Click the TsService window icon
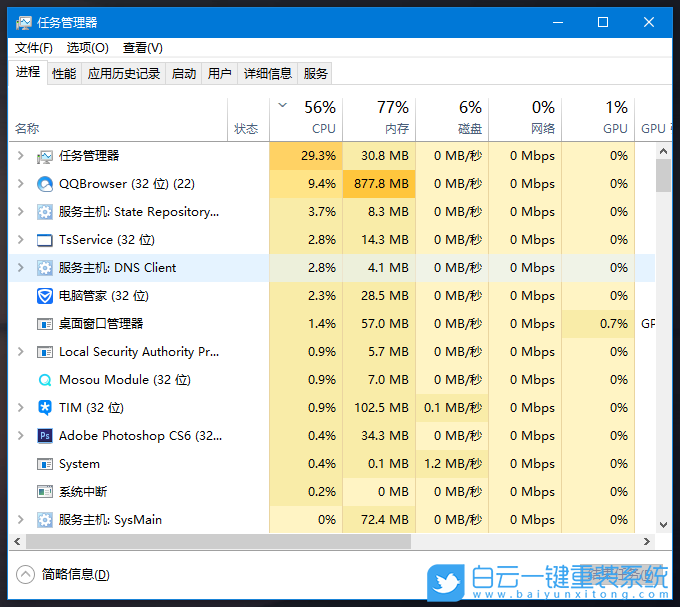The height and width of the screenshot is (607, 680). (x=45, y=240)
